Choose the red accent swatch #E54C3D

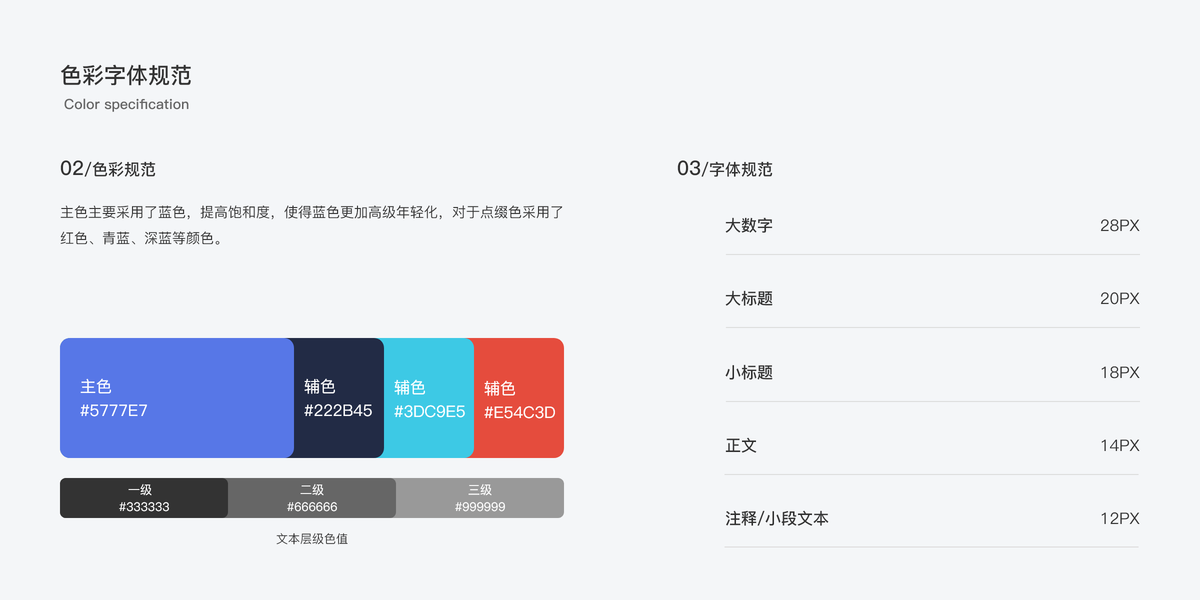pos(519,398)
